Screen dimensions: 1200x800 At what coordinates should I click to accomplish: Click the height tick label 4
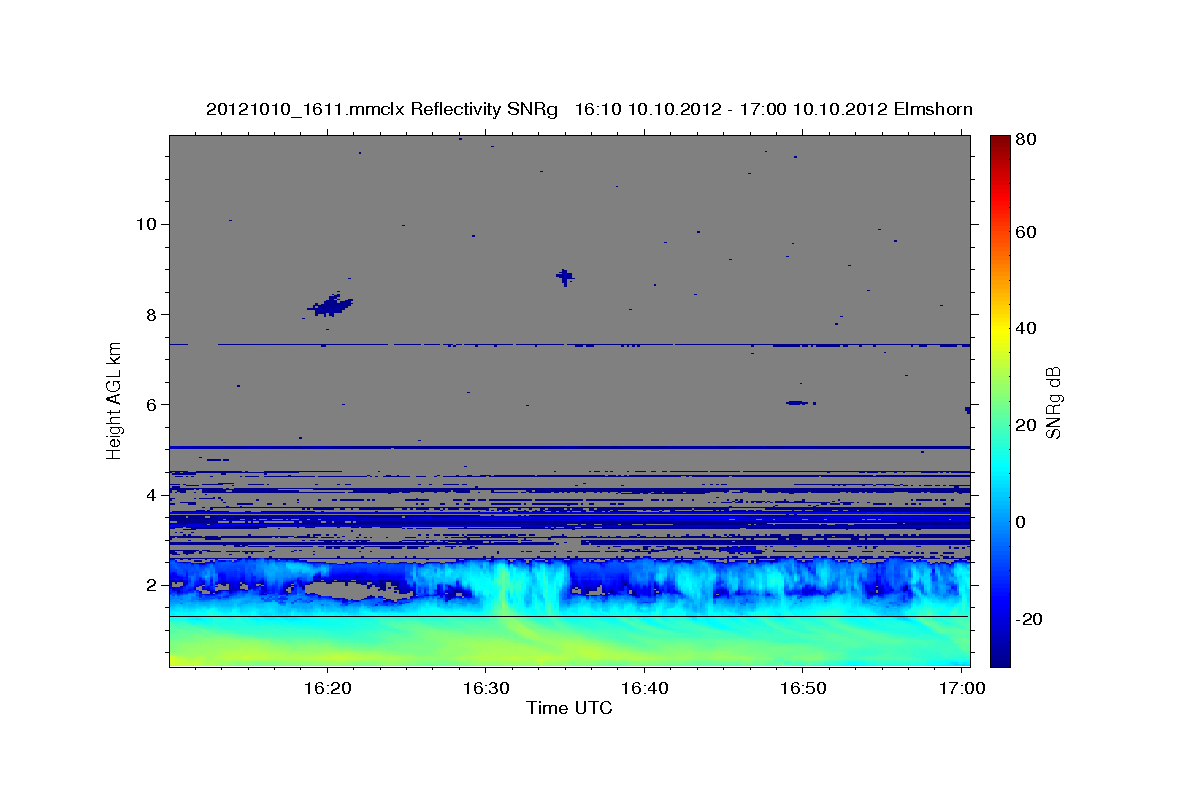point(151,495)
